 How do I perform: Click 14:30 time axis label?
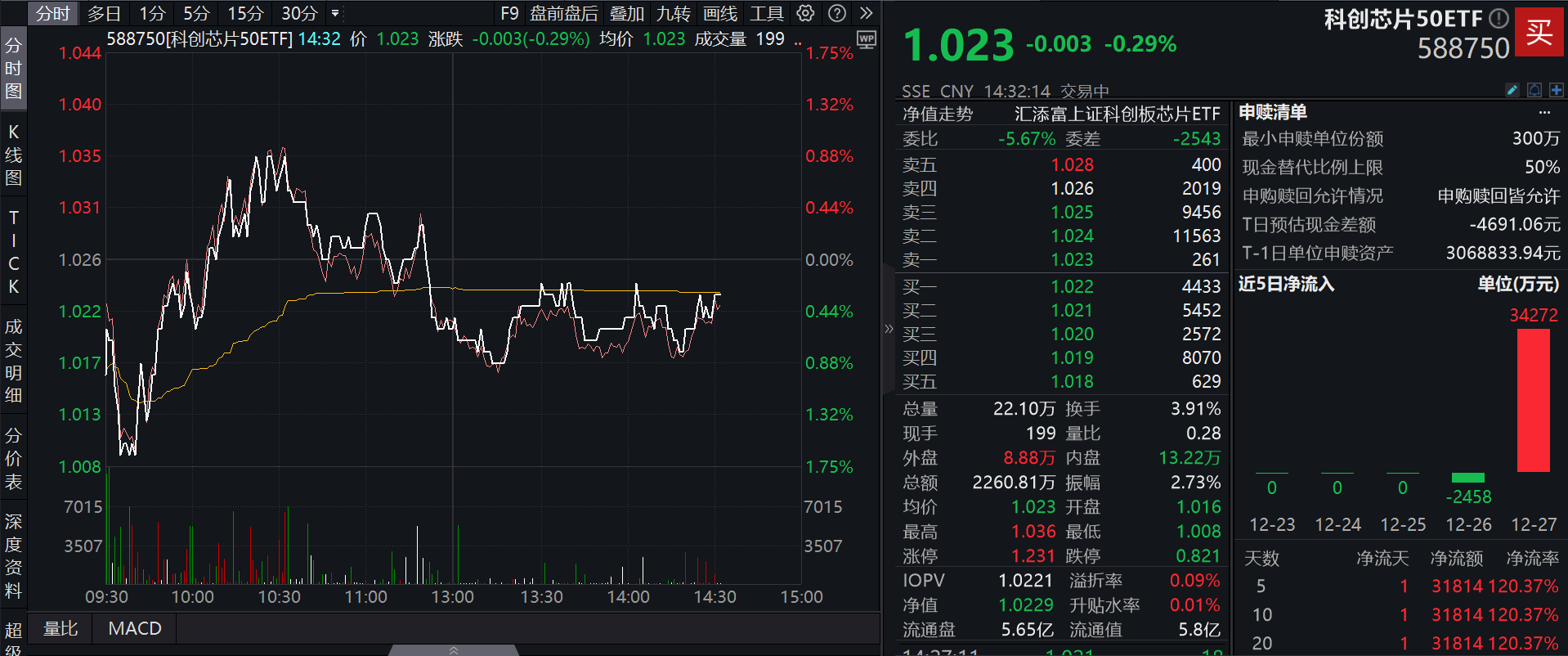click(x=715, y=596)
